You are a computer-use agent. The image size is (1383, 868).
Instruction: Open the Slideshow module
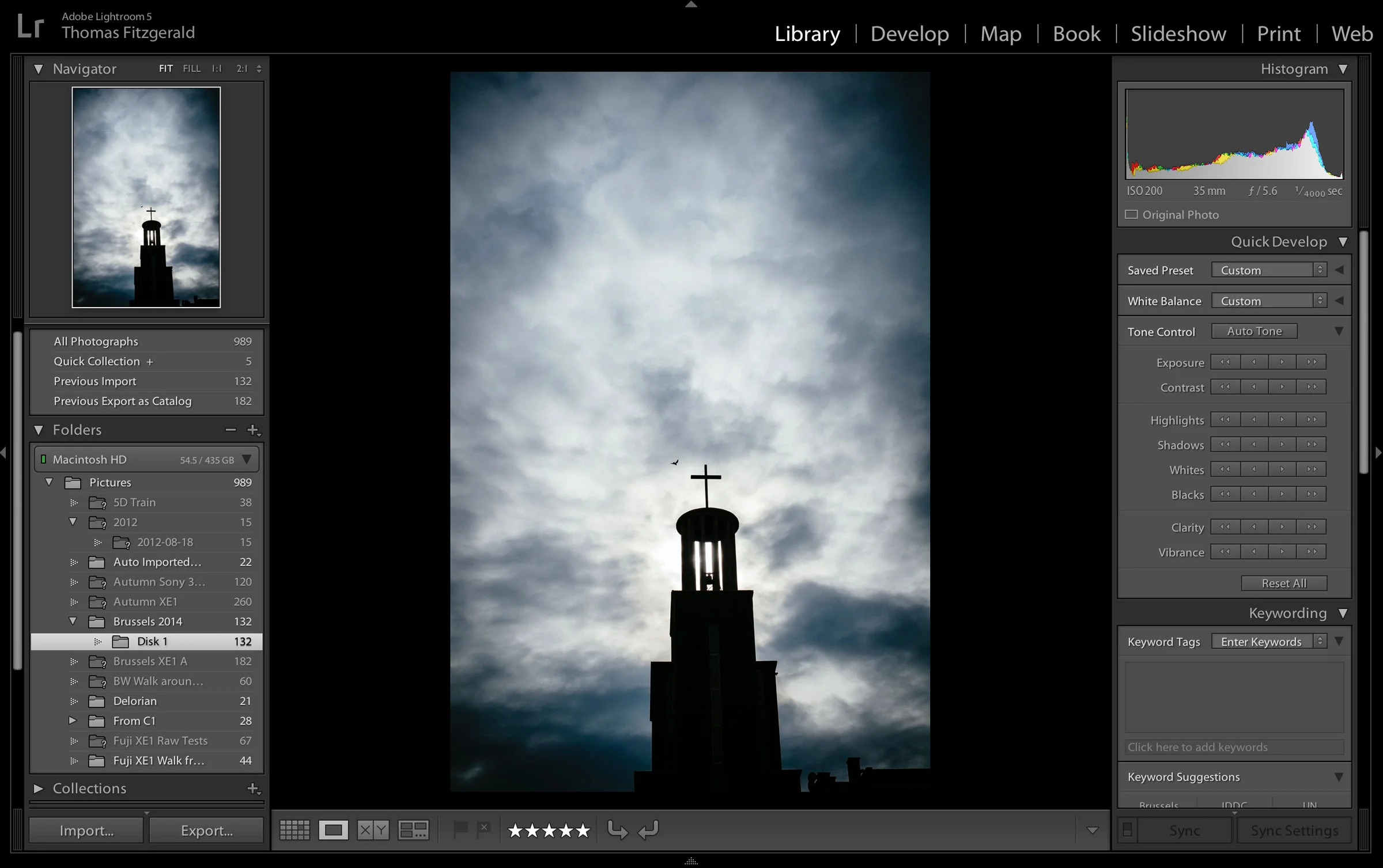coord(1178,33)
